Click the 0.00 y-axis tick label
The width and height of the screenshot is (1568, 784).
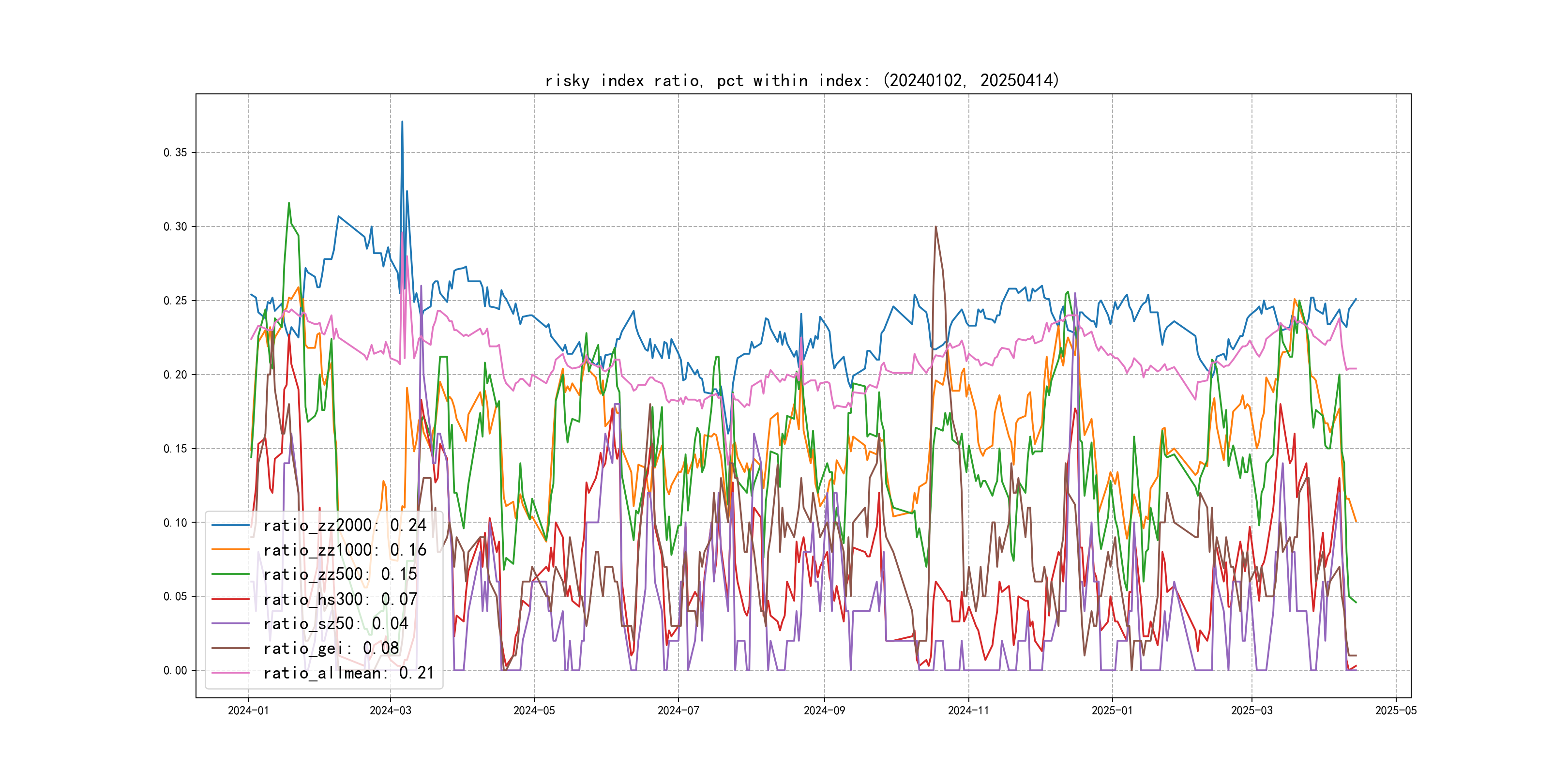coord(175,670)
